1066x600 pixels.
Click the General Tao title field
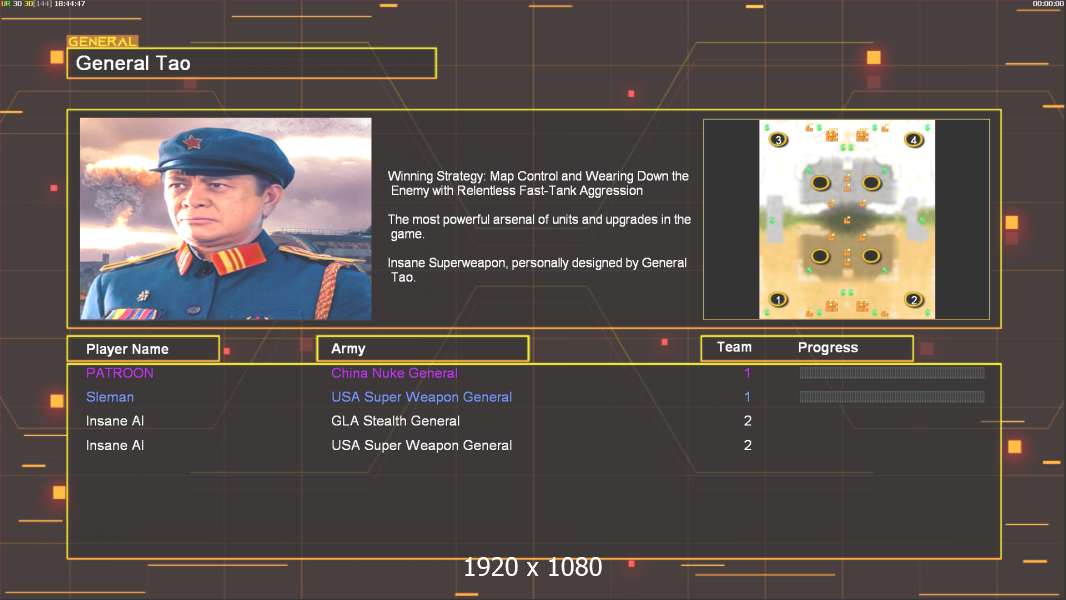click(x=252, y=63)
